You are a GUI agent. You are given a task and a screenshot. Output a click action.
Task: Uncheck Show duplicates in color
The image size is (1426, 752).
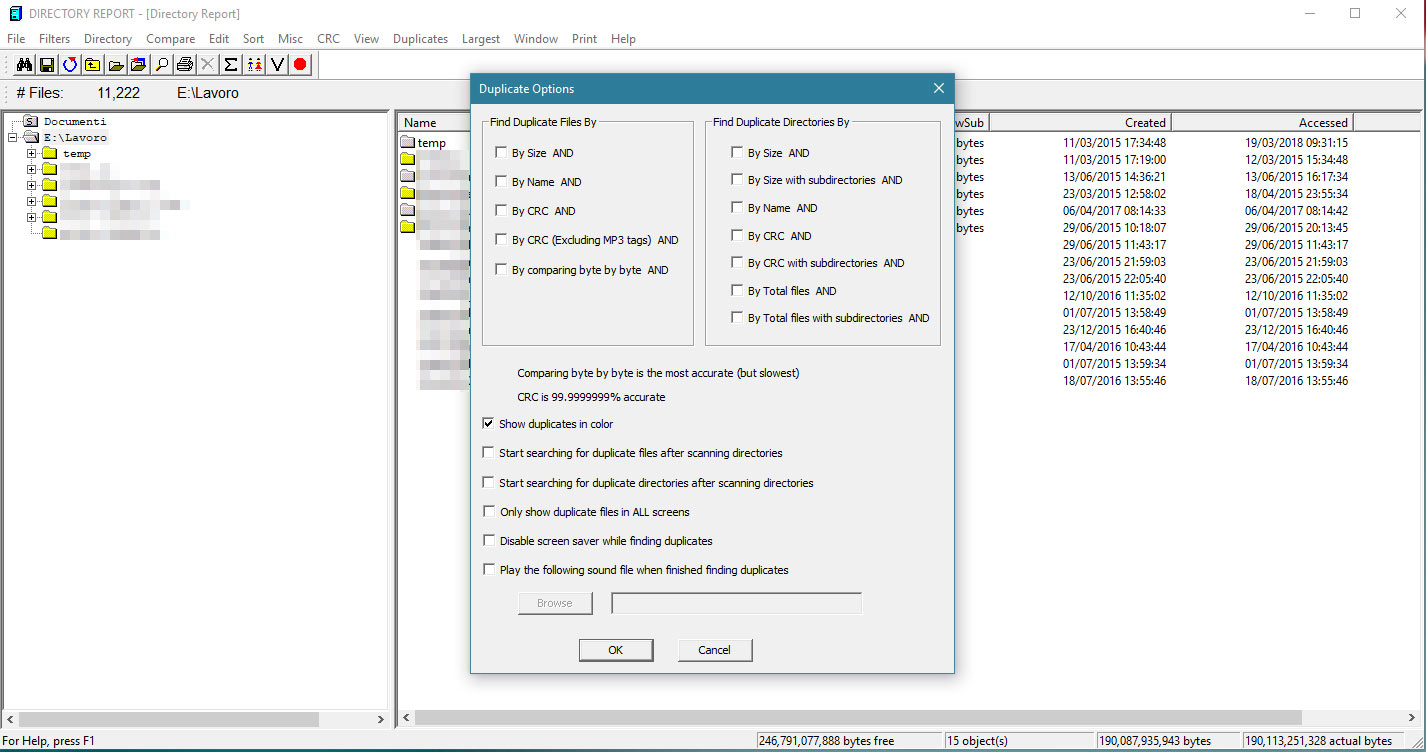coord(488,424)
